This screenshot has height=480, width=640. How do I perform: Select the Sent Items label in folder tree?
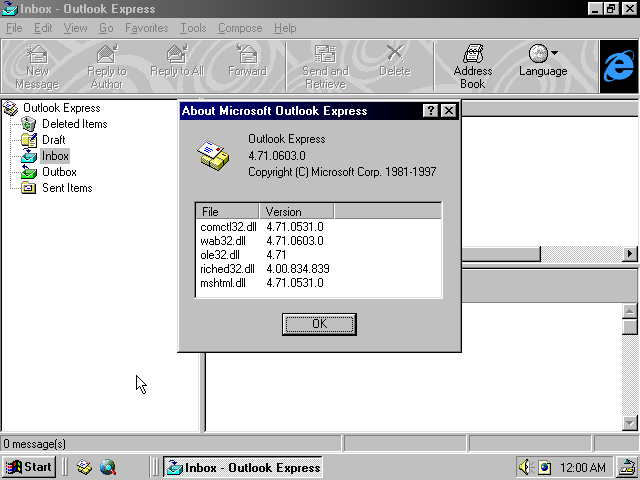pyautogui.click(x=67, y=188)
